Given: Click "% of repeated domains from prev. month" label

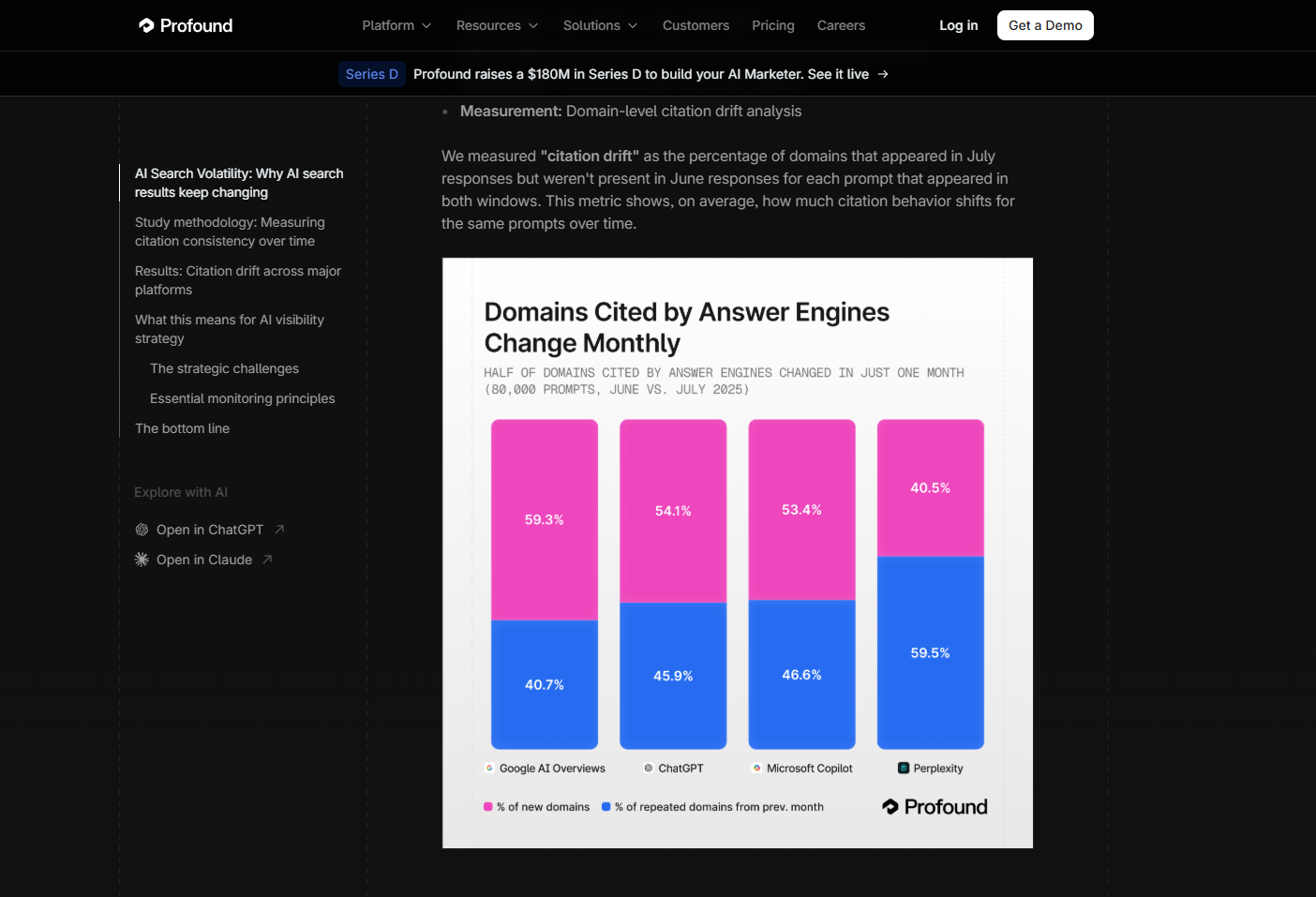Looking at the screenshot, I should point(719,807).
